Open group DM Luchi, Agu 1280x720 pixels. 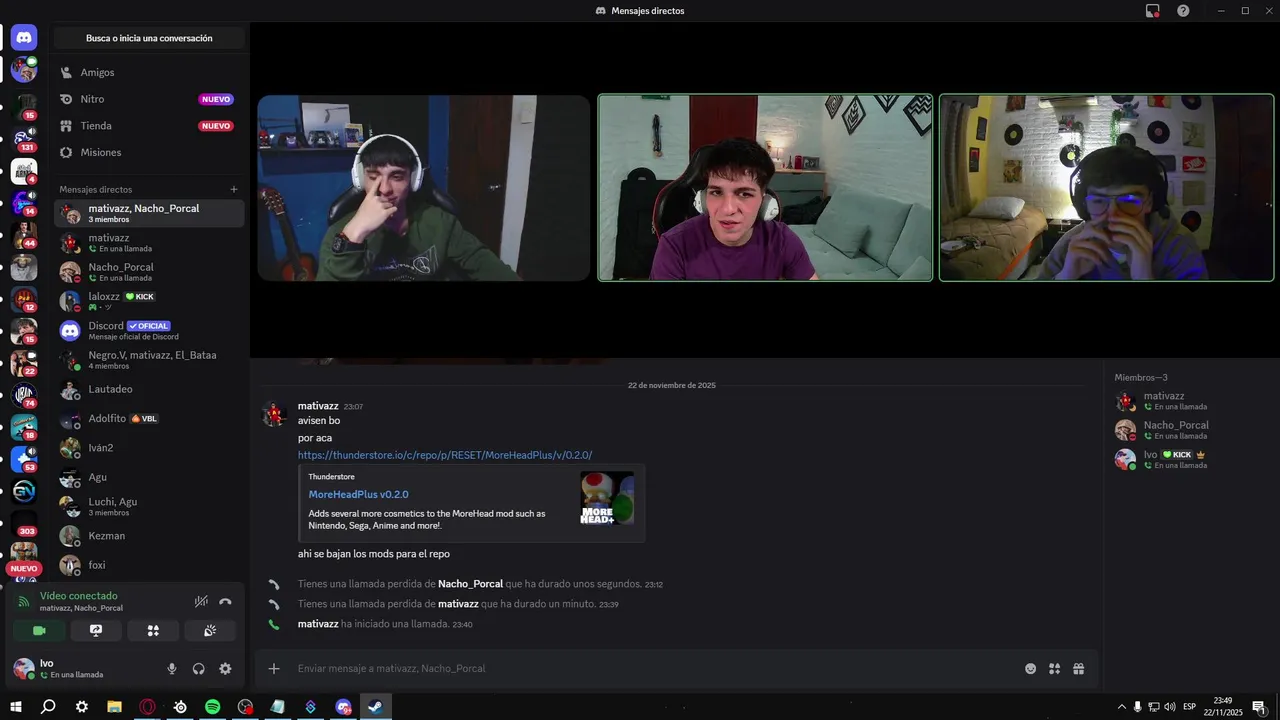pyautogui.click(x=149, y=506)
